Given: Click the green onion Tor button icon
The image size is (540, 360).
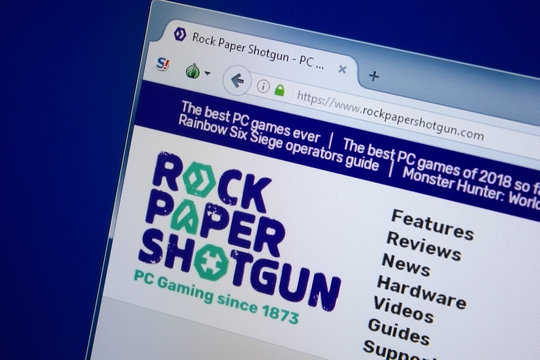Looking at the screenshot, I should [193, 71].
